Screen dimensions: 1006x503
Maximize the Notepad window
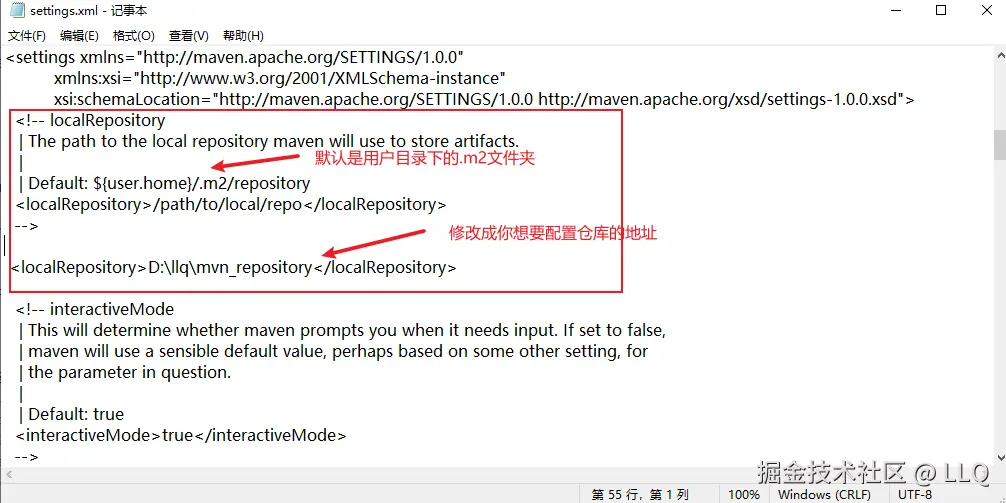pos(941,11)
